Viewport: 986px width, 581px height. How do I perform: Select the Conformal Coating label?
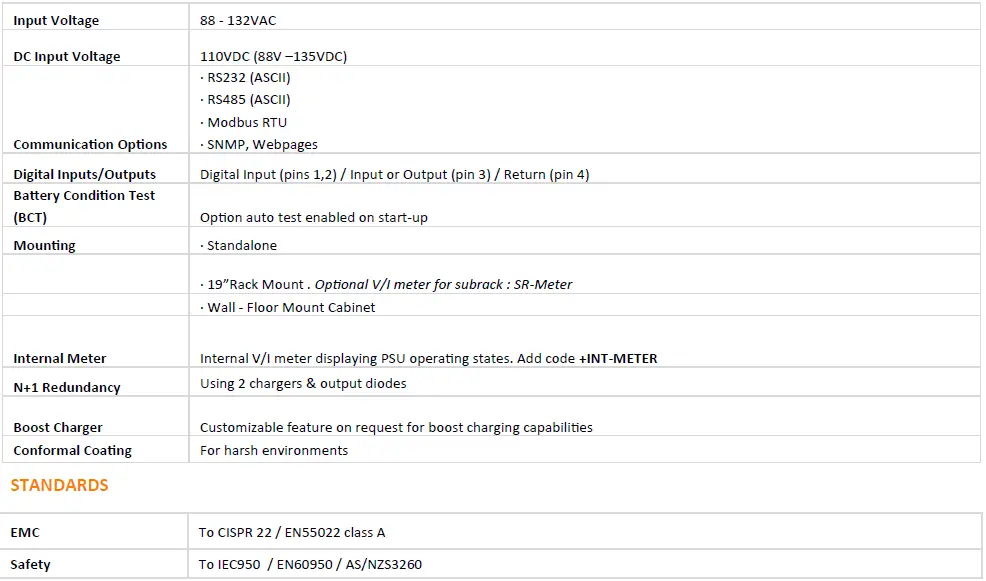coord(72,450)
